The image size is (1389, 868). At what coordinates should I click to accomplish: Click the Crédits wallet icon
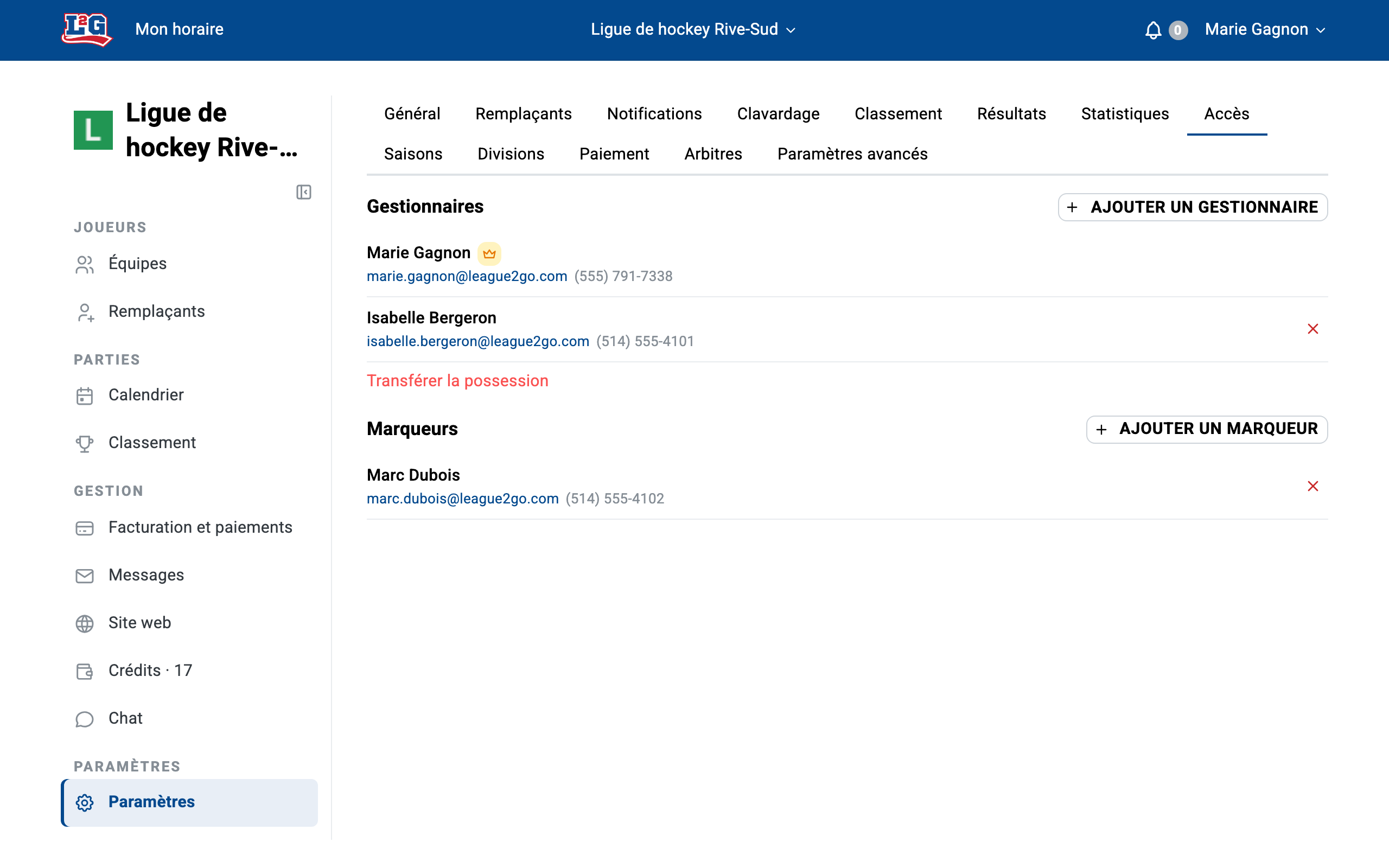[x=85, y=671]
